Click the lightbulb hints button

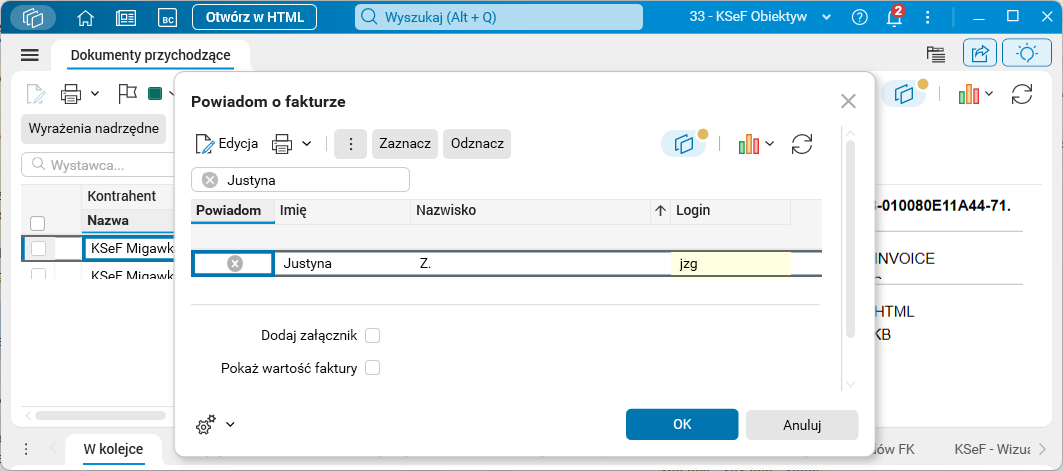(1027, 54)
